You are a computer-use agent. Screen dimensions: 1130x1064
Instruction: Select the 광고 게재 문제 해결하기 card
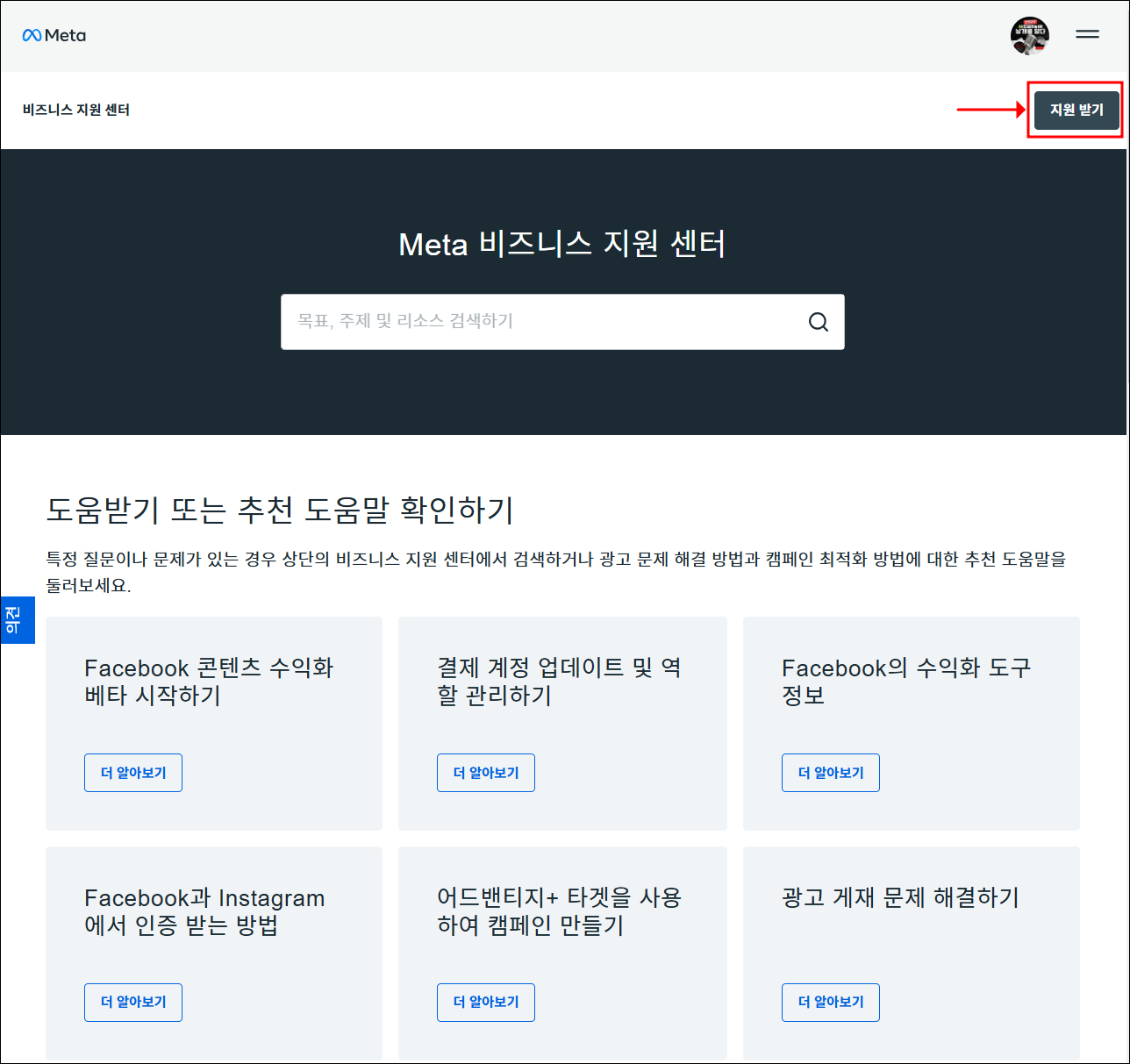pyautogui.click(x=911, y=953)
